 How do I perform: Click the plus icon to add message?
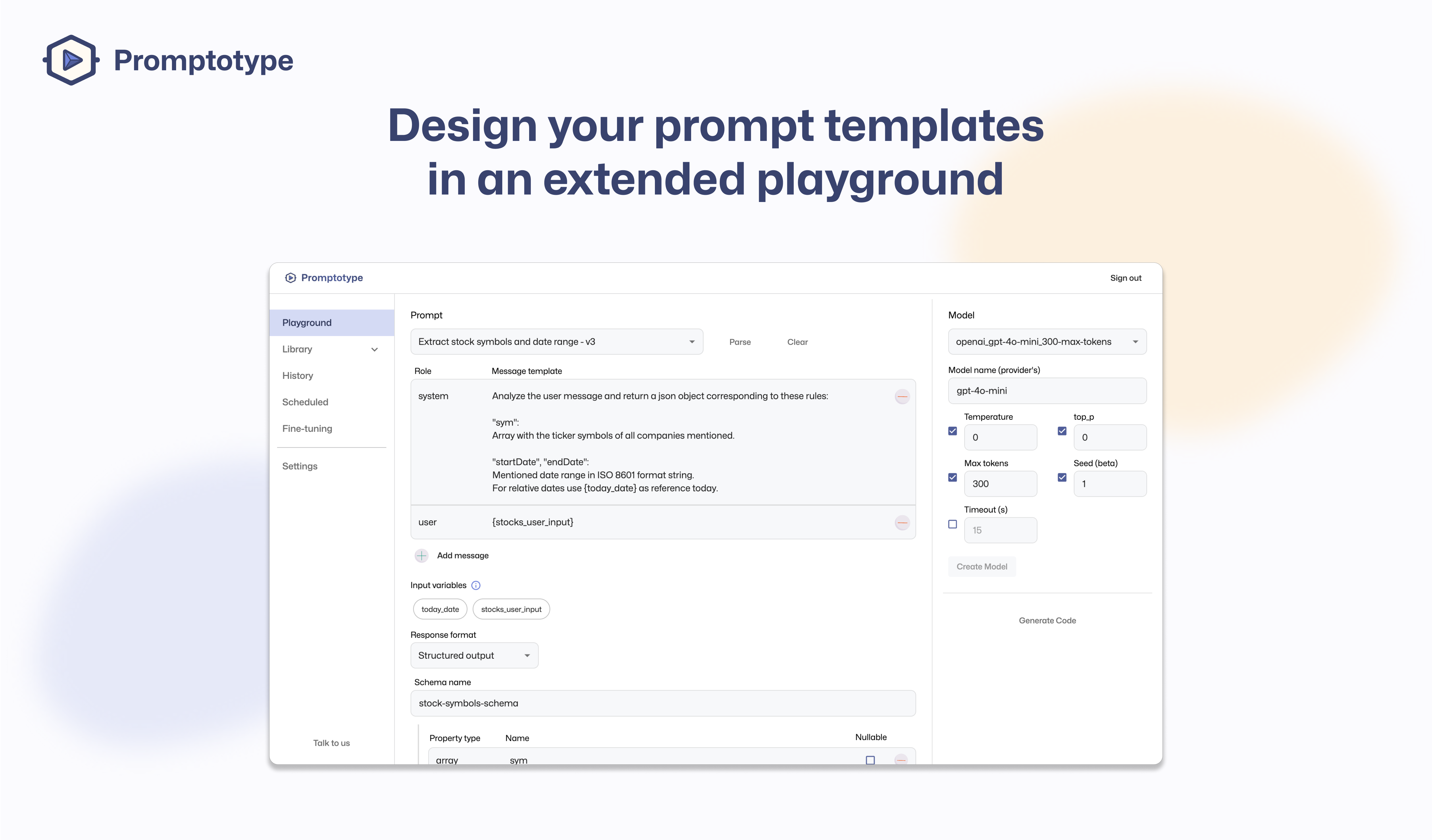(421, 555)
